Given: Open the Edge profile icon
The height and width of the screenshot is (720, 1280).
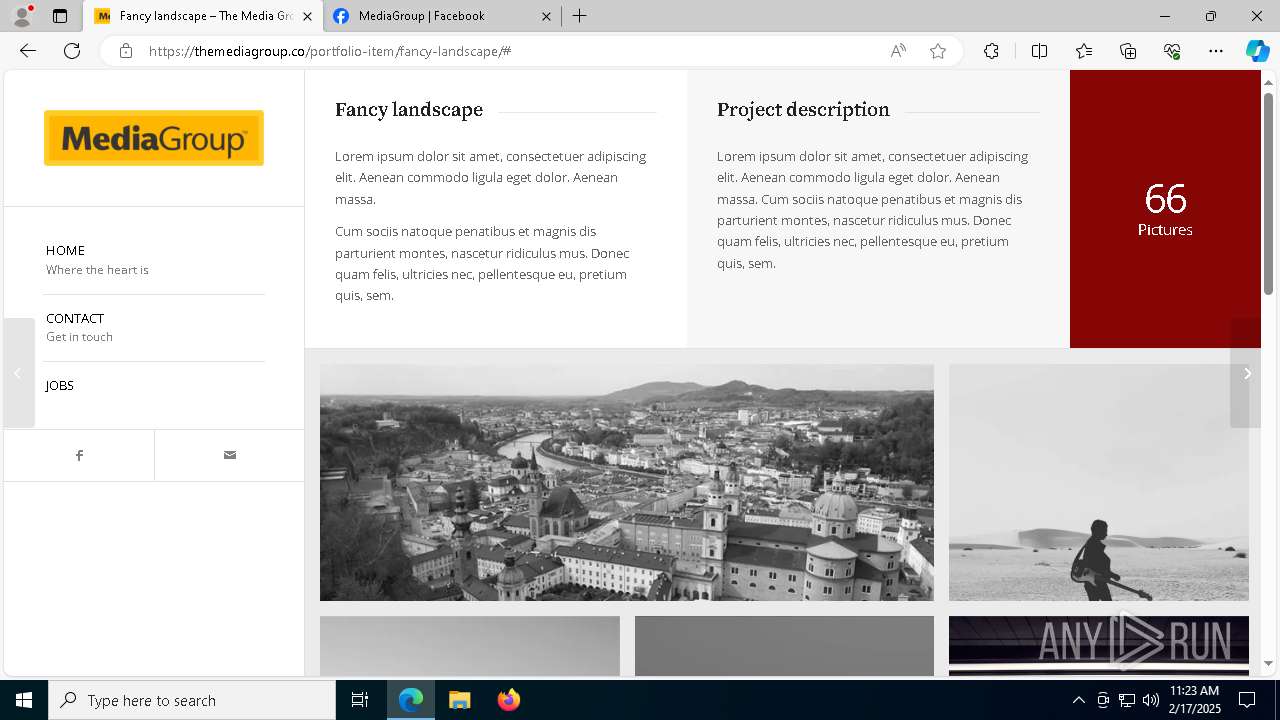Looking at the screenshot, I should pos(22,16).
